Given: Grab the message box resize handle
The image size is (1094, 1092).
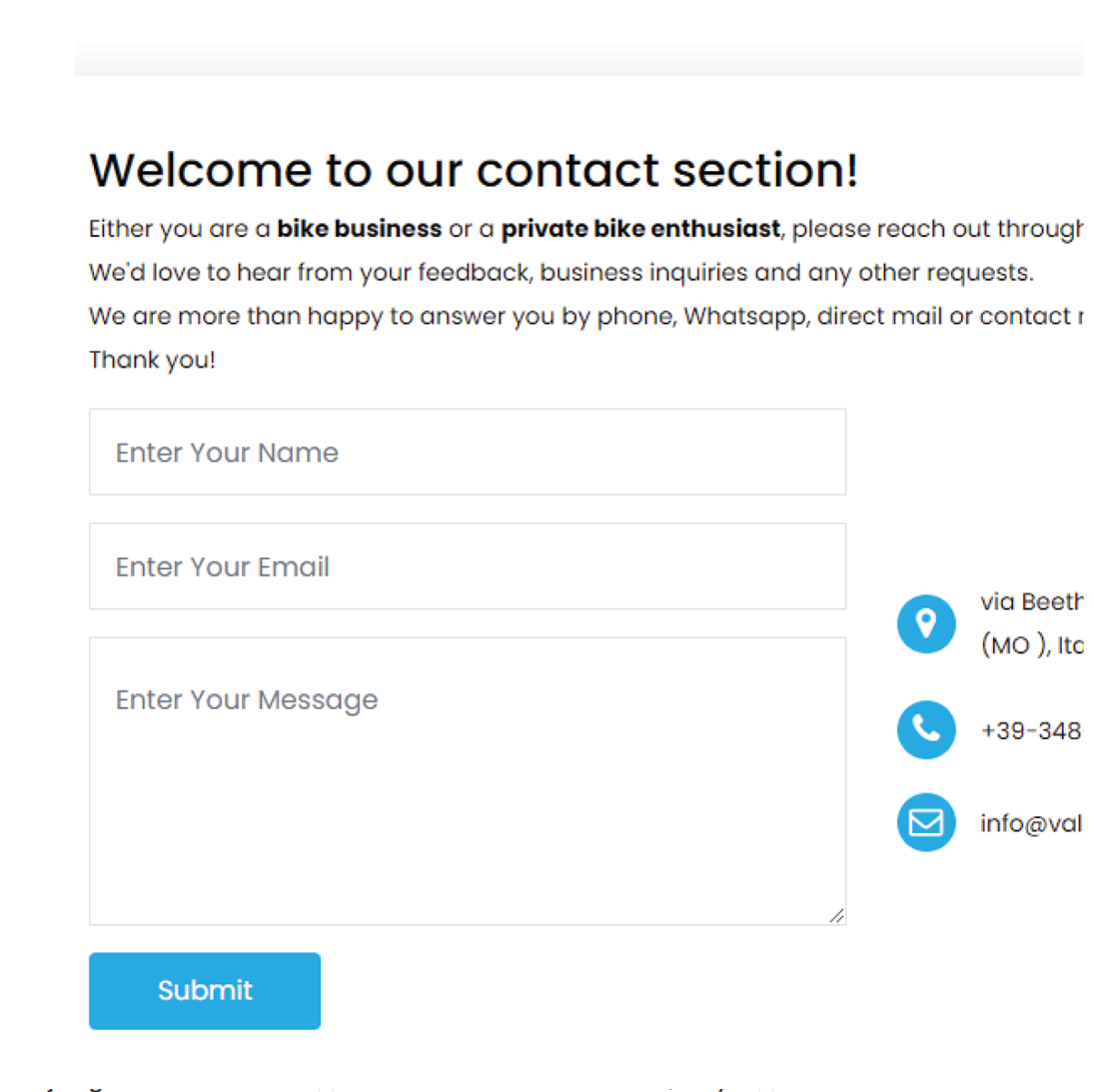Looking at the screenshot, I should tap(836, 915).
